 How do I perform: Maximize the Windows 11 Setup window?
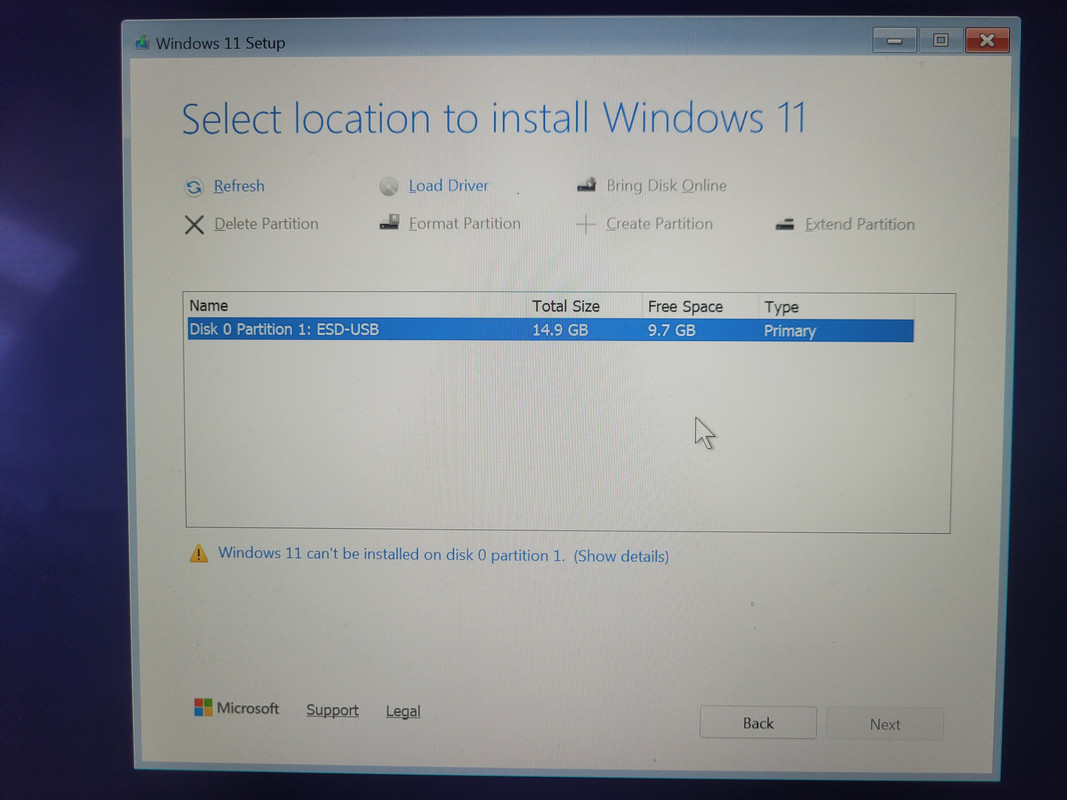click(x=940, y=40)
